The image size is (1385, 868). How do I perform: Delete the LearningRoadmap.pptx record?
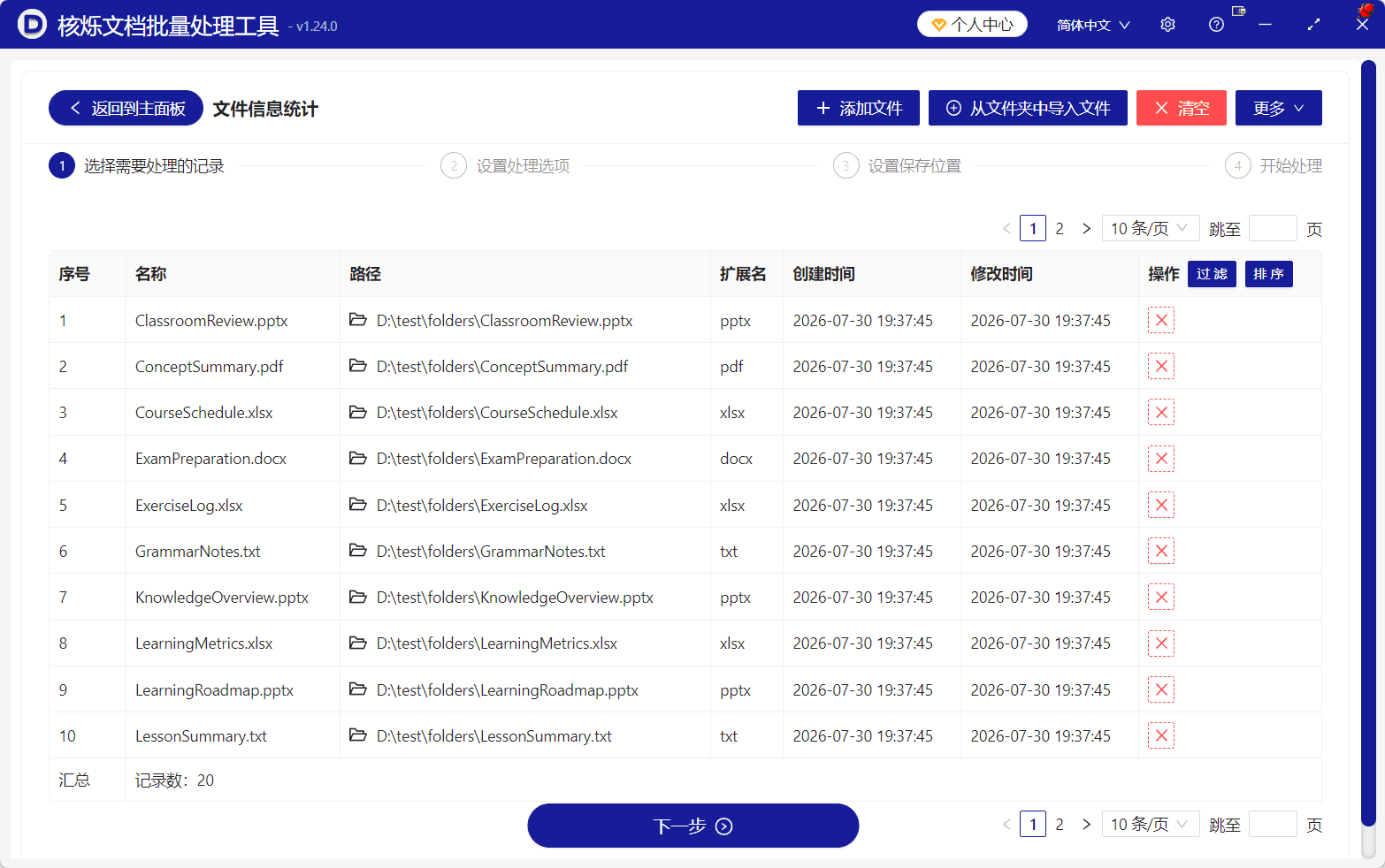pos(1160,690)
